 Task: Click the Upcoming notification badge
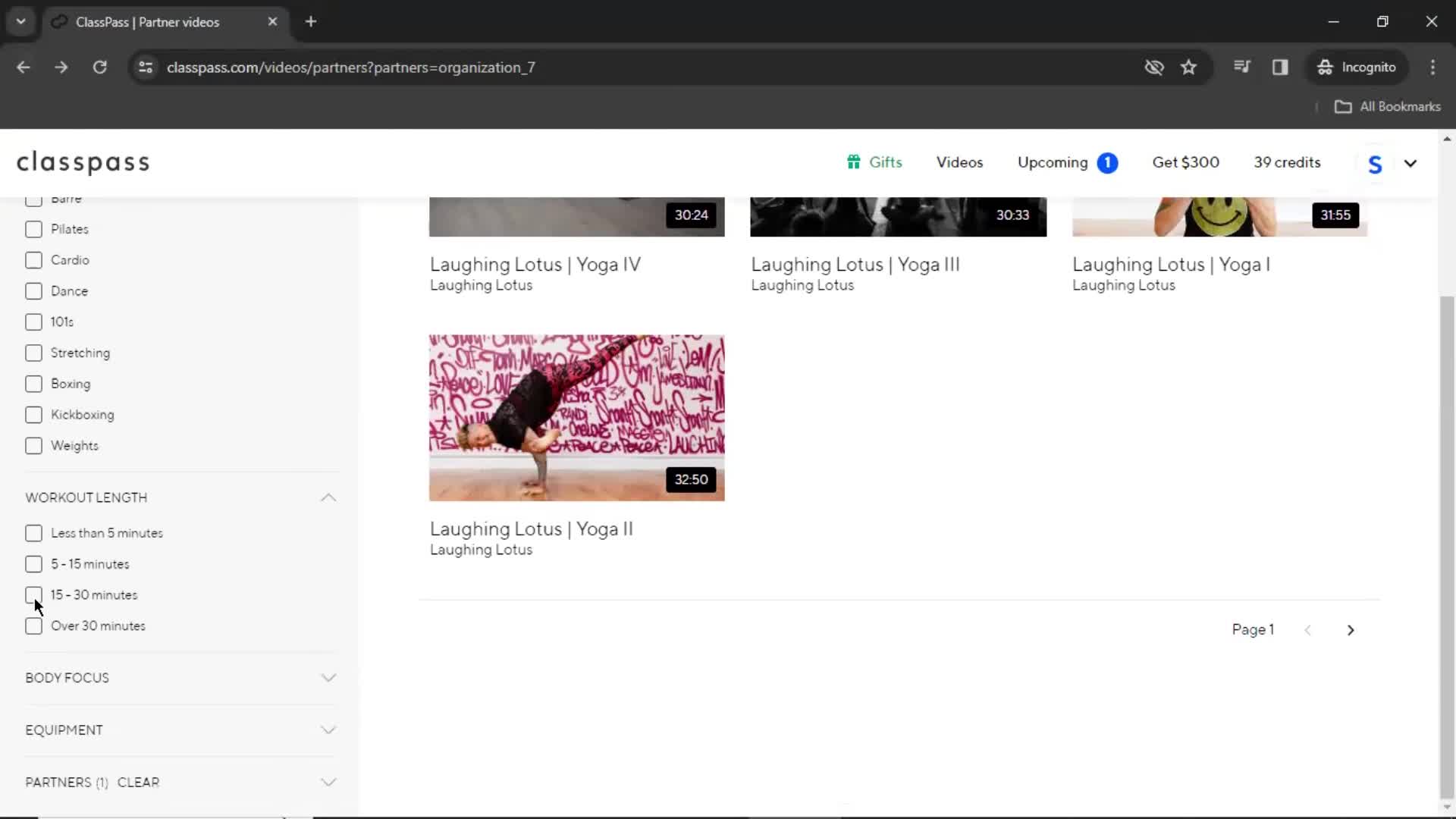click(x=1107, y=163)
